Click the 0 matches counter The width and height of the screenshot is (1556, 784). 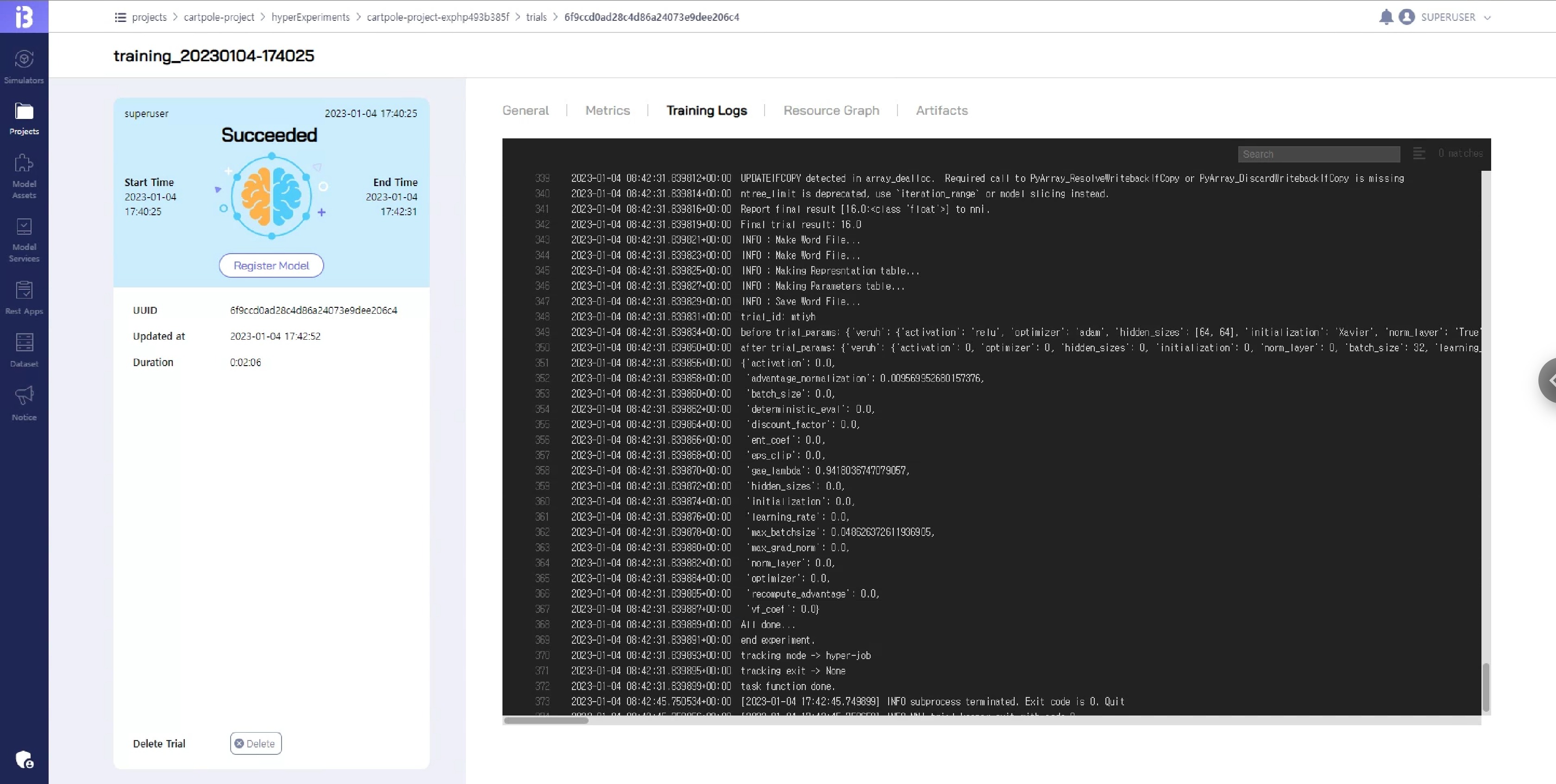pos(1460,153)
